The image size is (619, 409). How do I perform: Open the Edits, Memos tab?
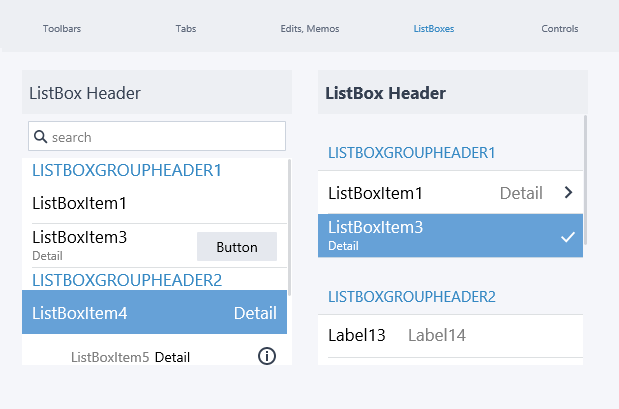310,29
